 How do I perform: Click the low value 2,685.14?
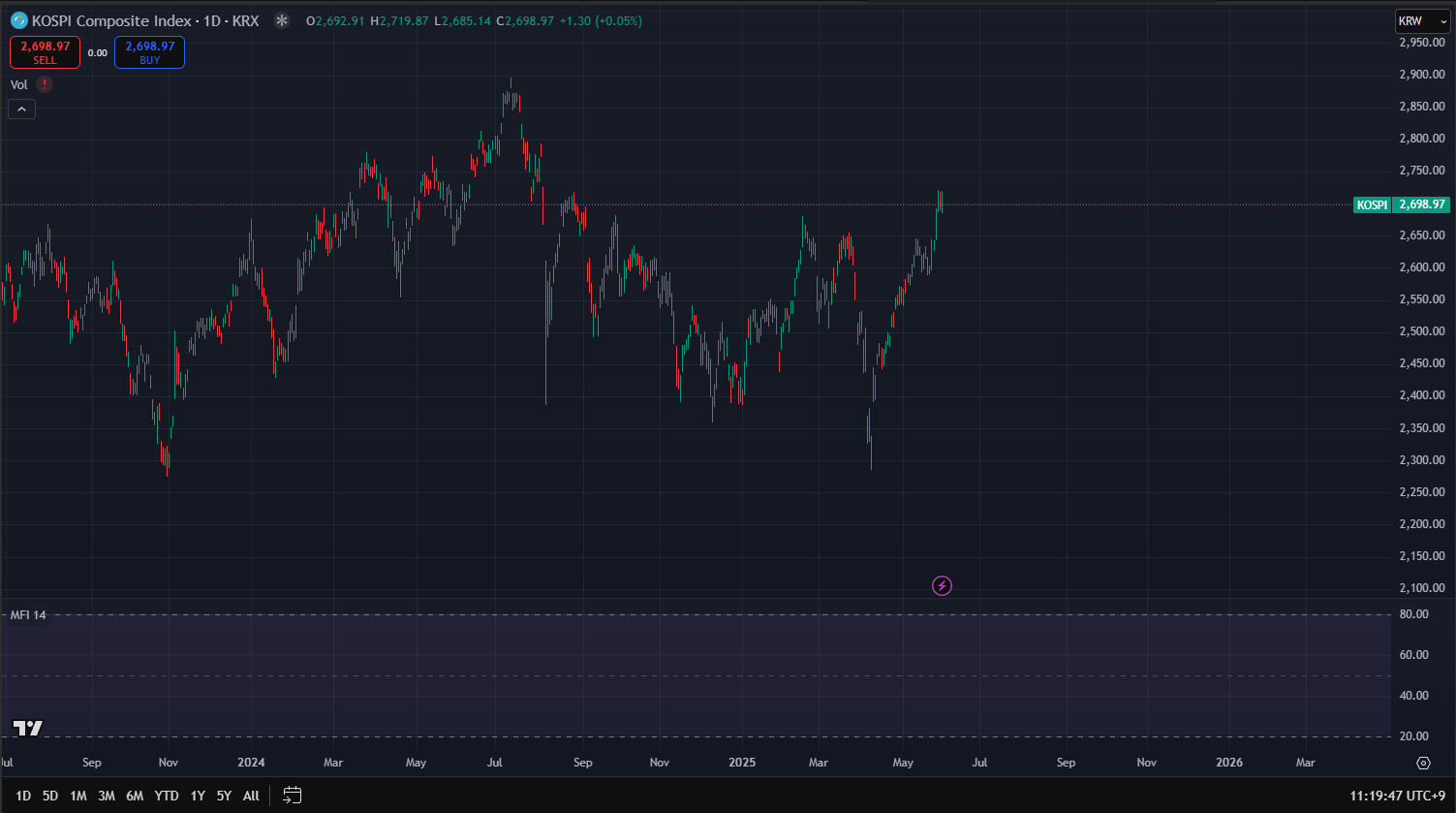pyautogui.click(x=467, y=20)
